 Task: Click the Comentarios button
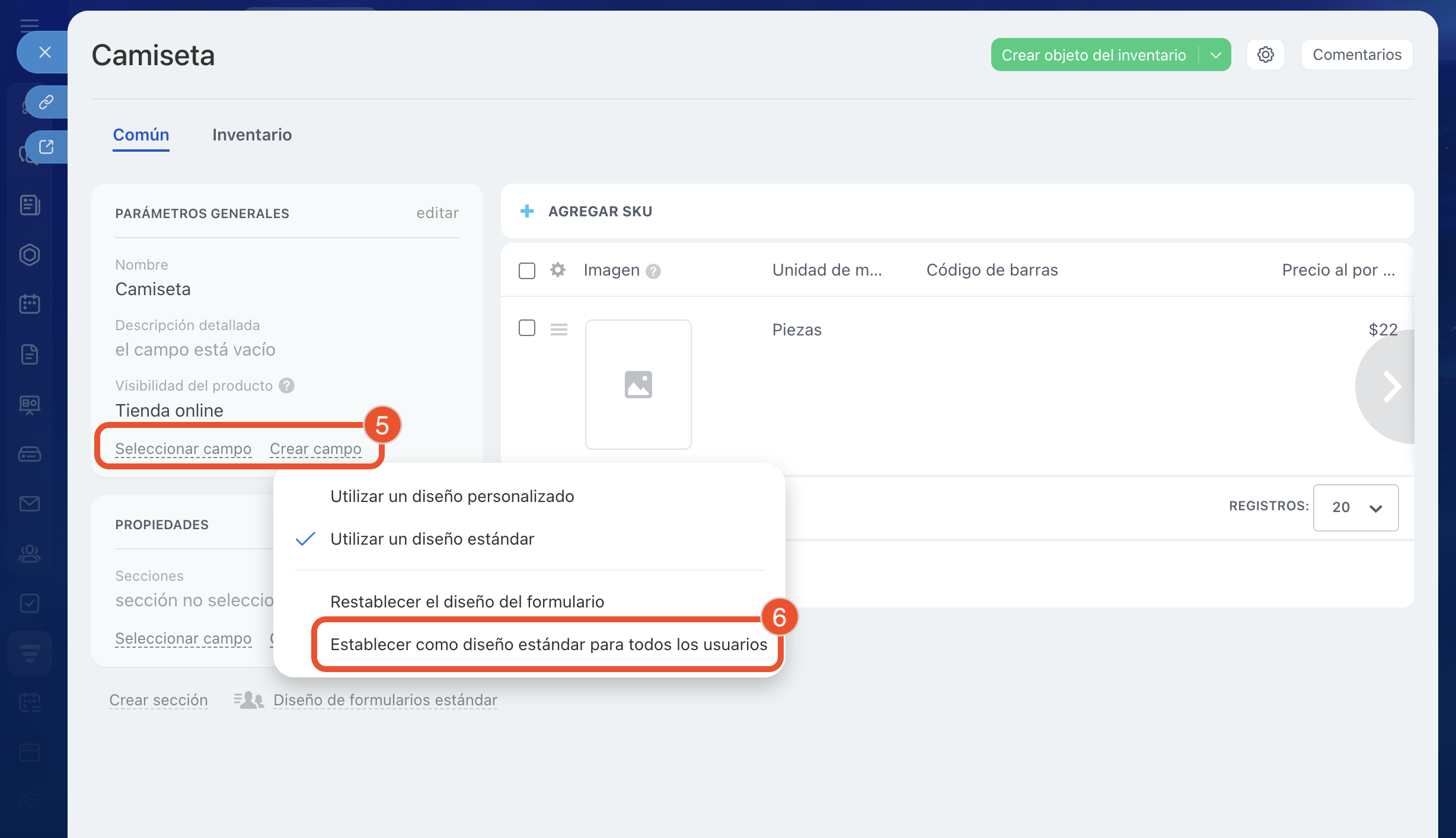[1356, 55]
